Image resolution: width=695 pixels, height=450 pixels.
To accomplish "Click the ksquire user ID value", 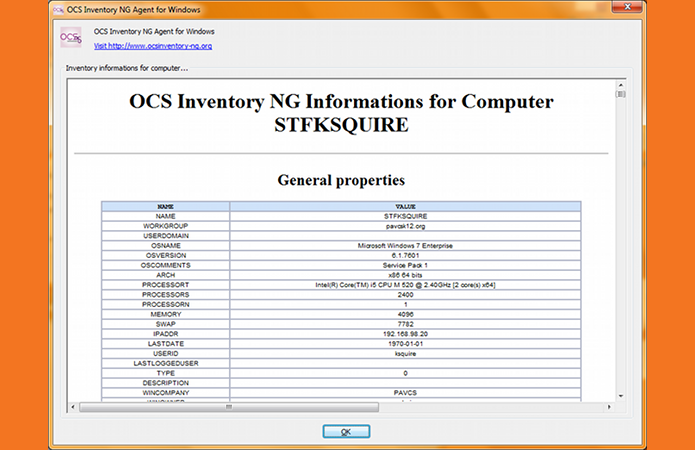I will [x=405, y=353].
